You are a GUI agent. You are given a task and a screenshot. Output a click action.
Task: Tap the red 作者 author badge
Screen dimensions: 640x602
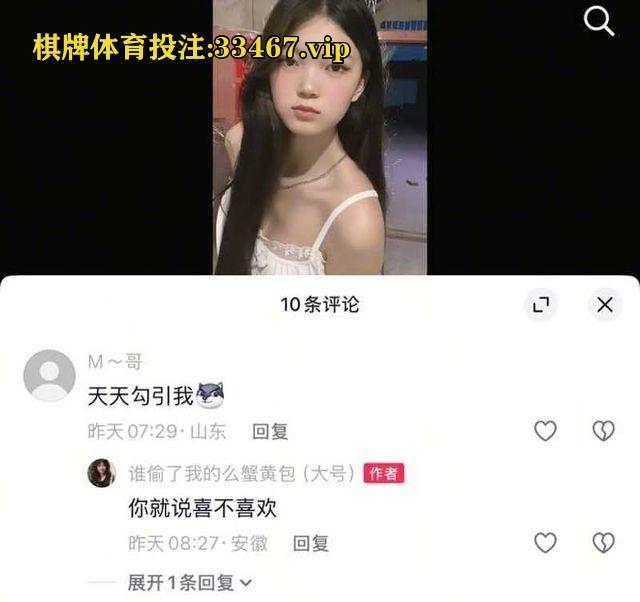pyautogui.click(x=384, y=473)
